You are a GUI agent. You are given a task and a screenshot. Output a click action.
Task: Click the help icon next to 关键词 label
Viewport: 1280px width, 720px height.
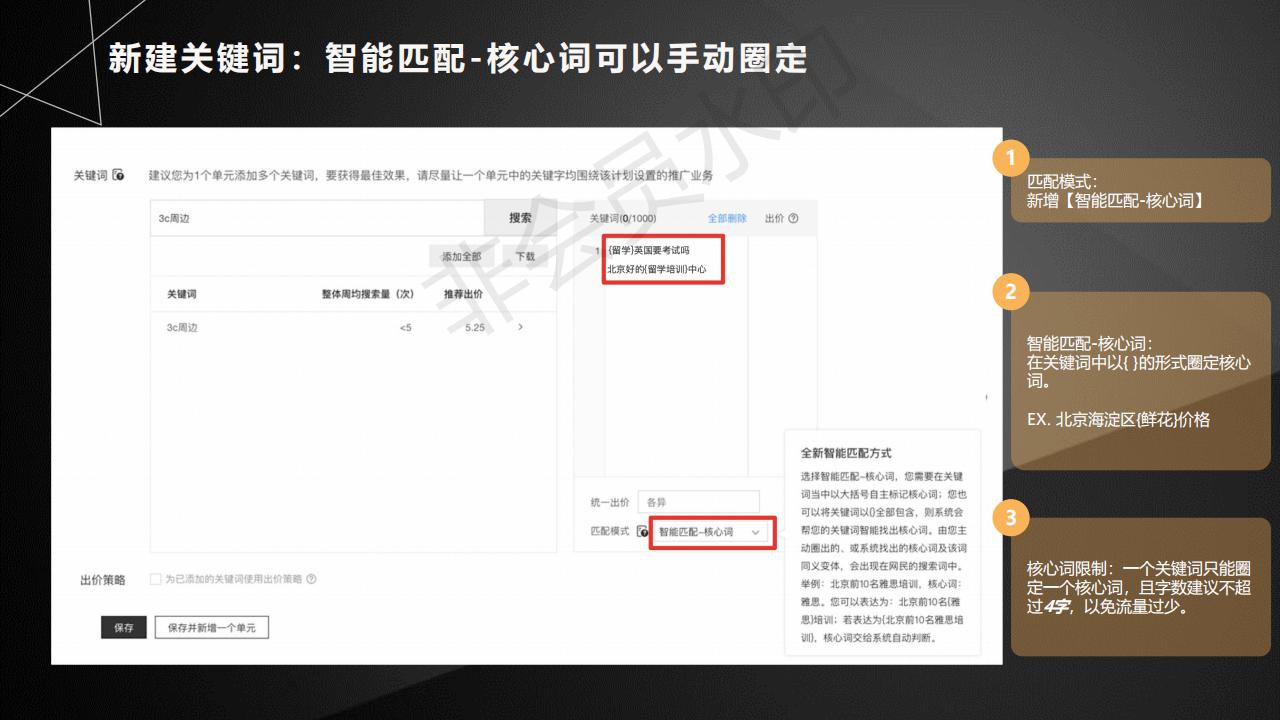click(119, 175)
